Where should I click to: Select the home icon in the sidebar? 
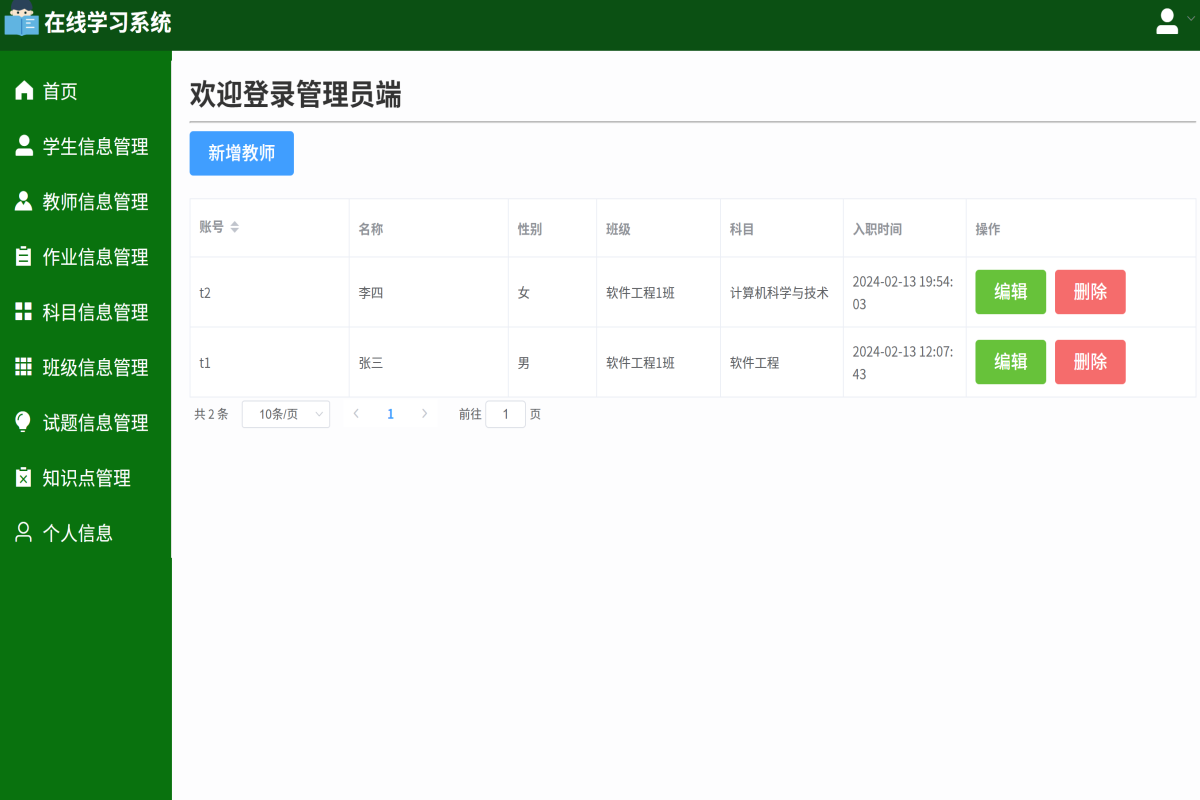[x=23, y=90]
